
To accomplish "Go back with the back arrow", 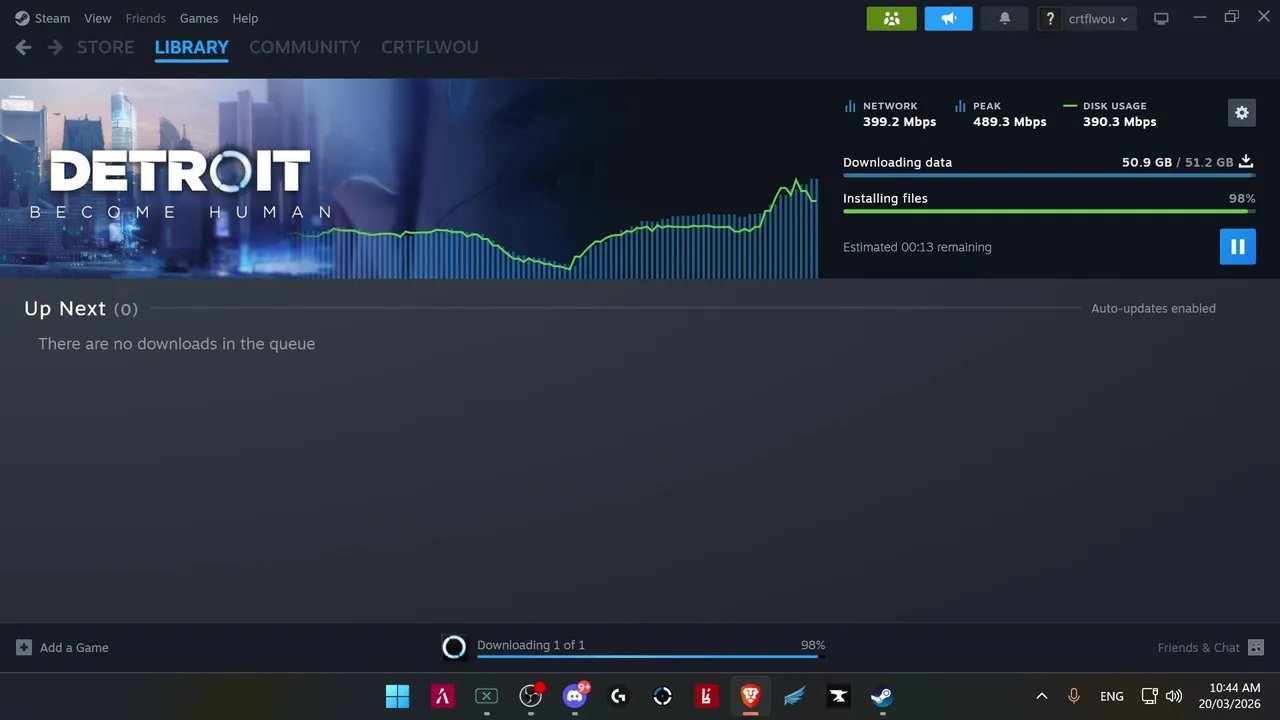I will [x=24, y=47].
